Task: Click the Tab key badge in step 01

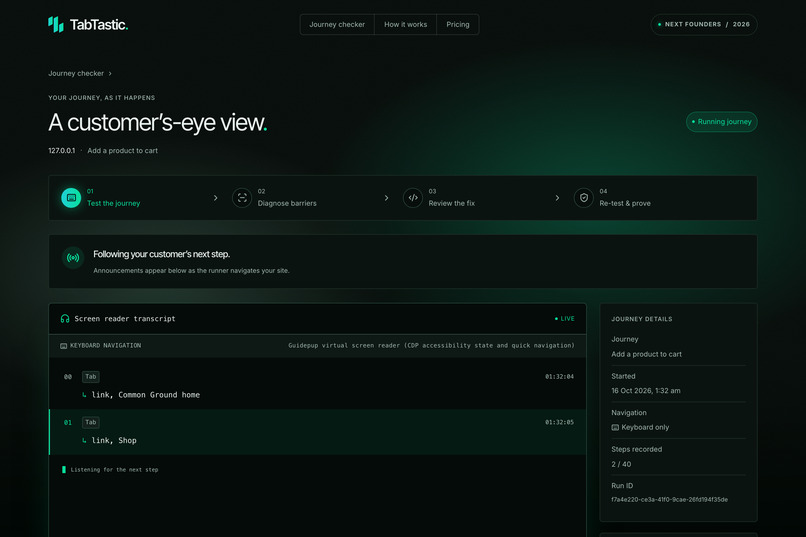Action: point(90,422)
